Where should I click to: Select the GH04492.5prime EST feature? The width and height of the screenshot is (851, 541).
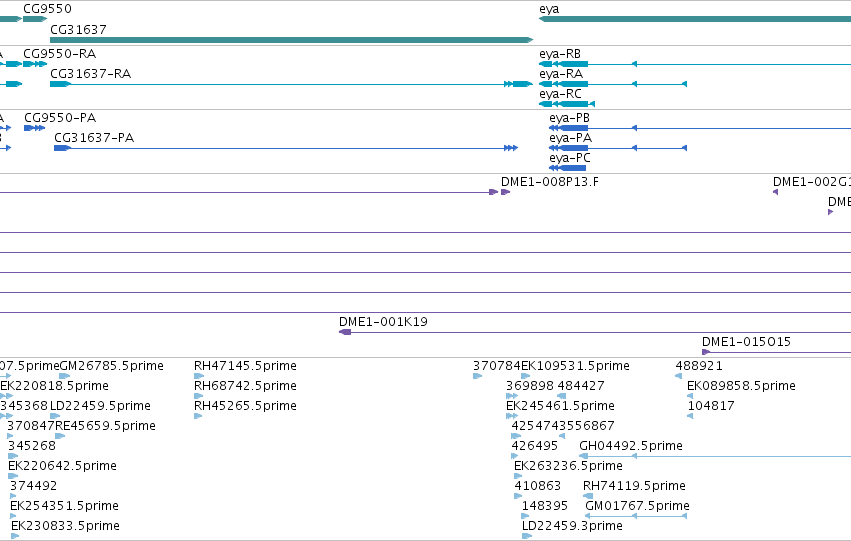[x=715, y=456]
